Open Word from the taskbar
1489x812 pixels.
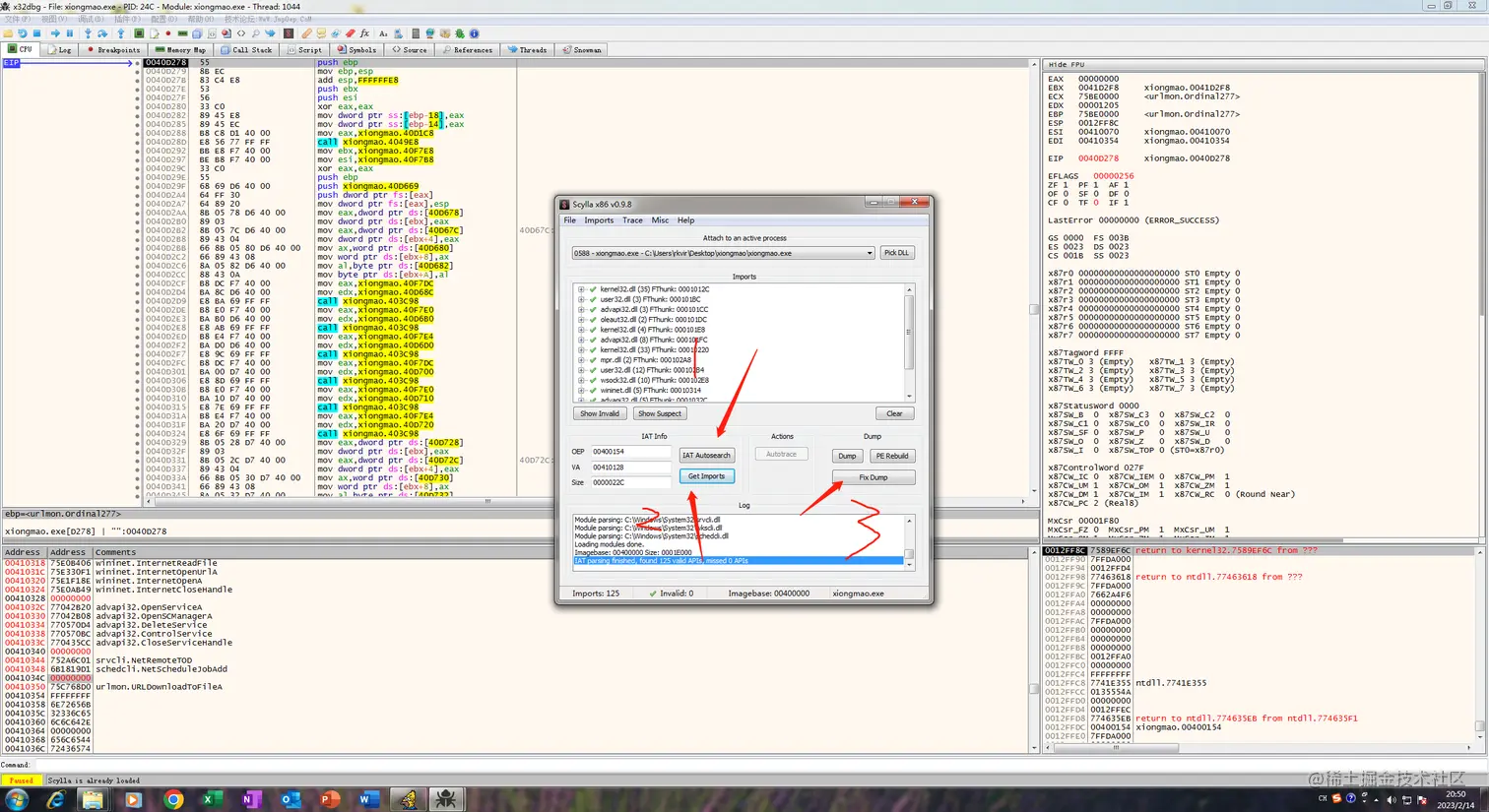click(368, 799)
